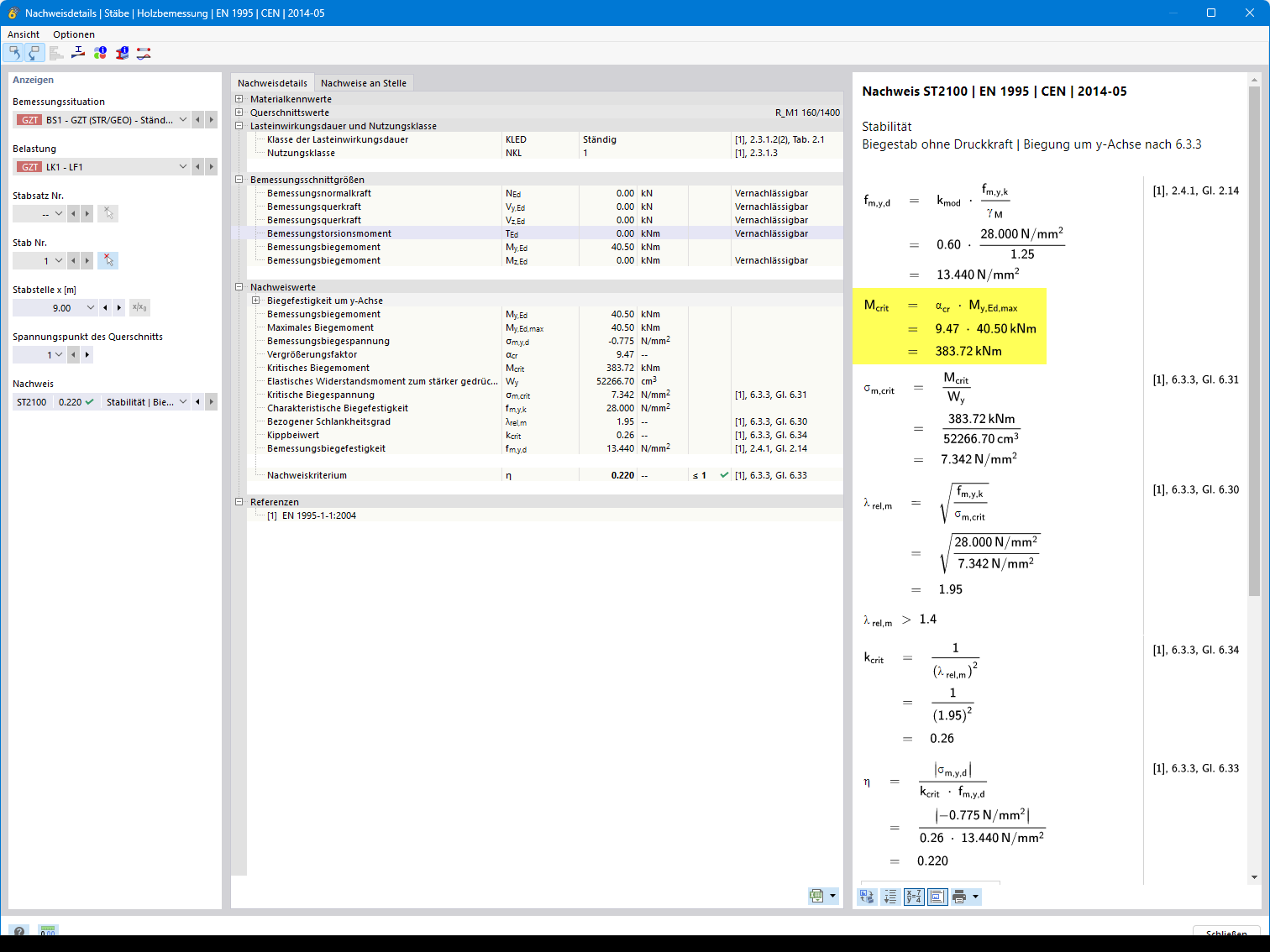Screen dimensions: 1270x952
Task: Click the second toolbar icon with arrow curving down
Action: point(34,53)
